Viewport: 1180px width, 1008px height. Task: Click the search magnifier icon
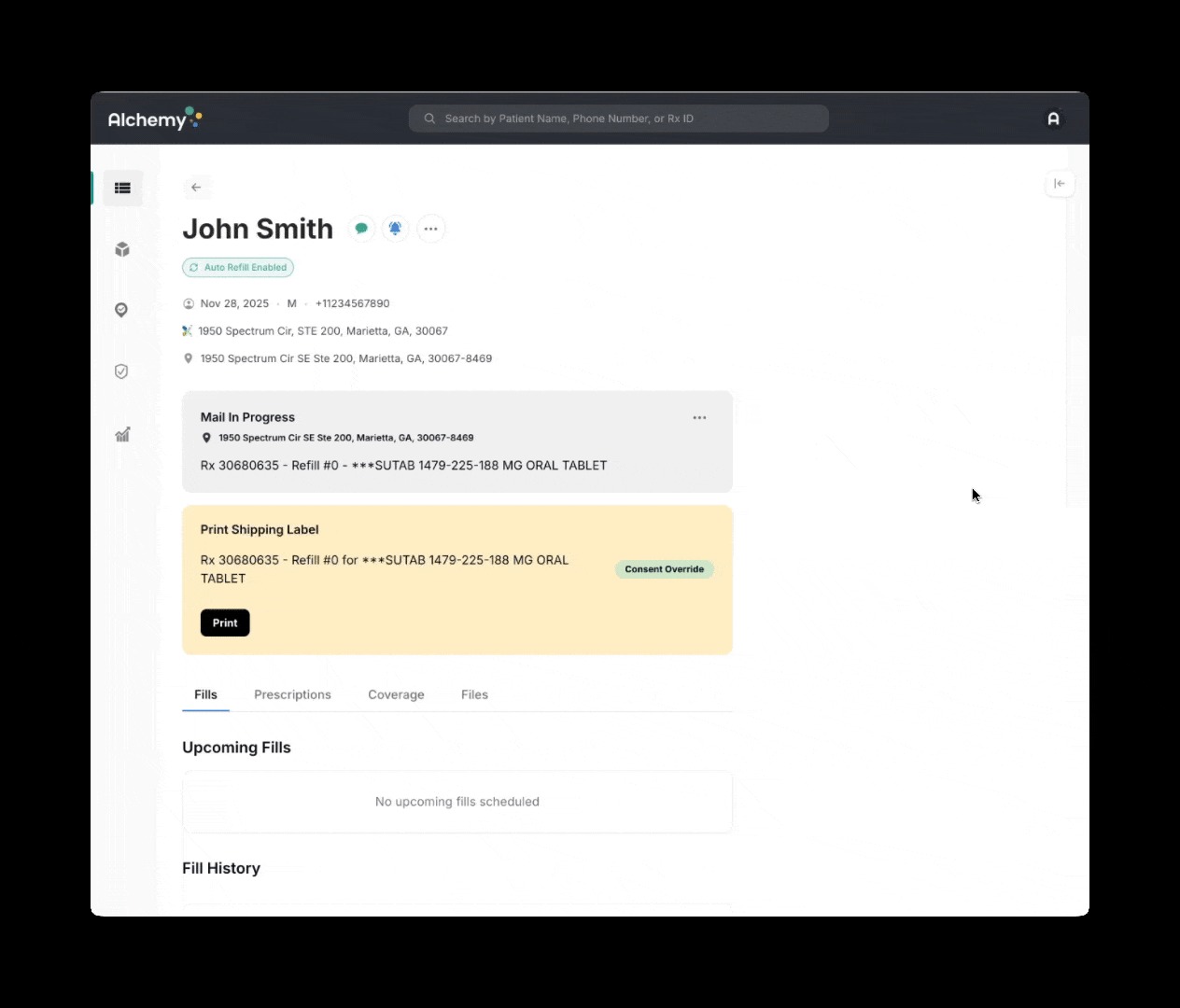429,119
